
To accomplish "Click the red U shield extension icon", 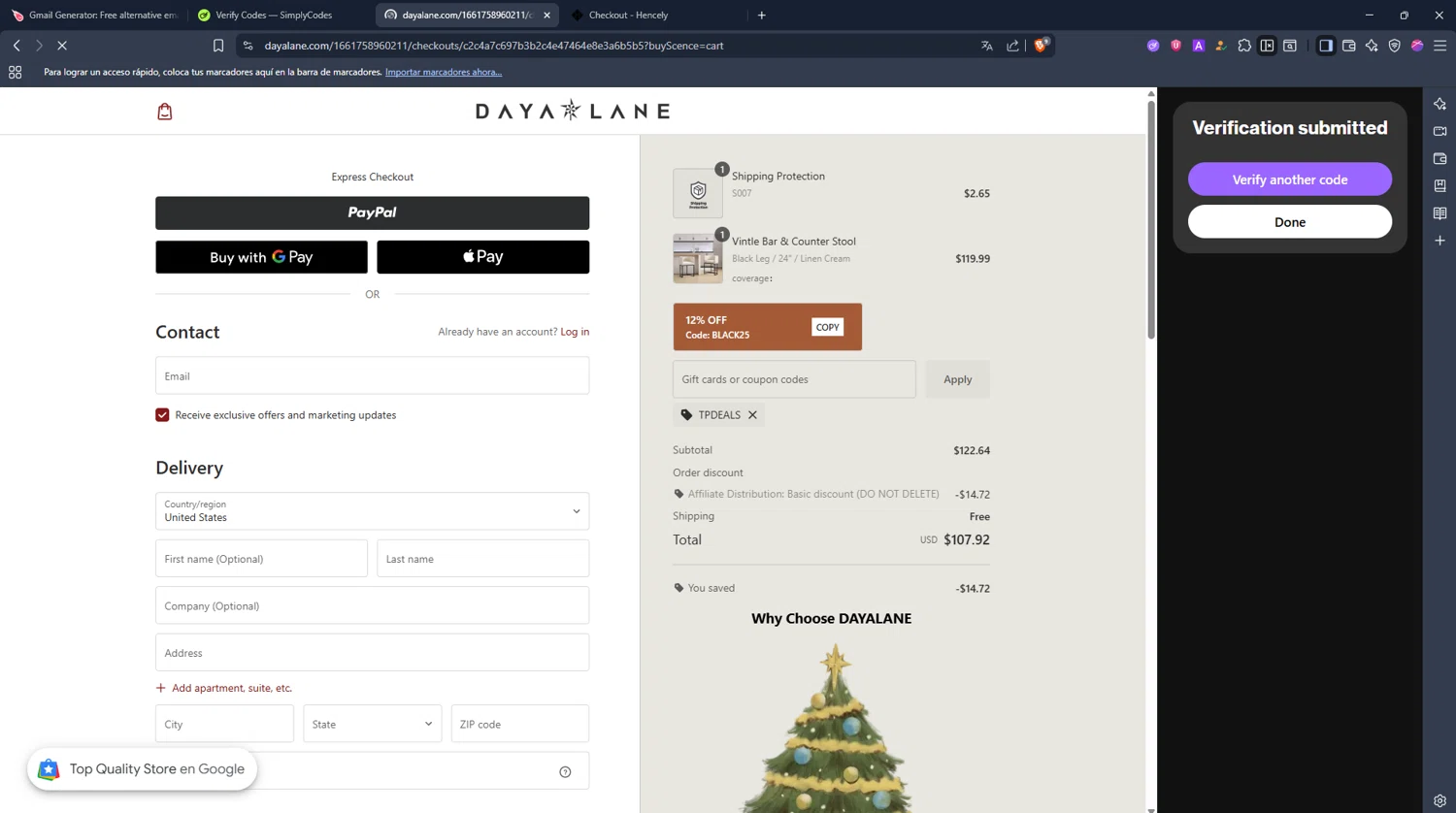I will click(1175, 46).
